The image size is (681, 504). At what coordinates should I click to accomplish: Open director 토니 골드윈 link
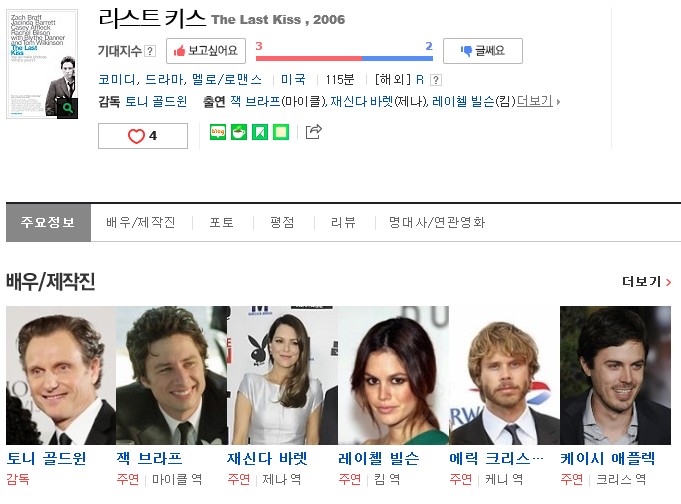tap(156, 101)
